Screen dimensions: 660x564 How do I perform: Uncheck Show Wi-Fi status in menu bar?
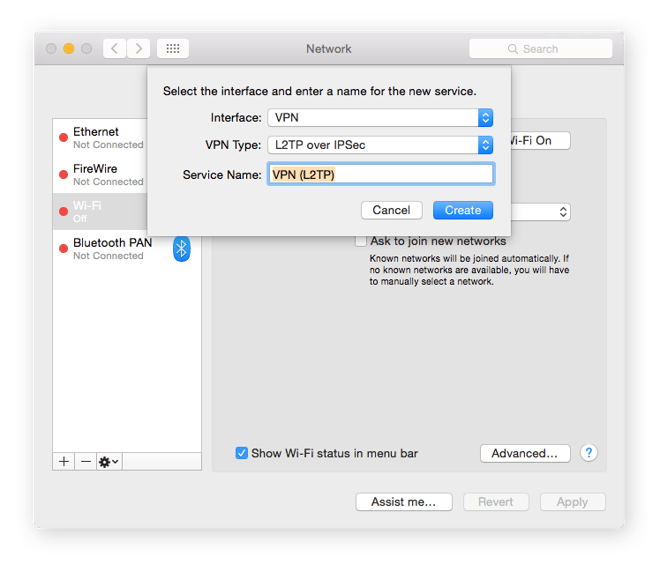click(242, 453)
